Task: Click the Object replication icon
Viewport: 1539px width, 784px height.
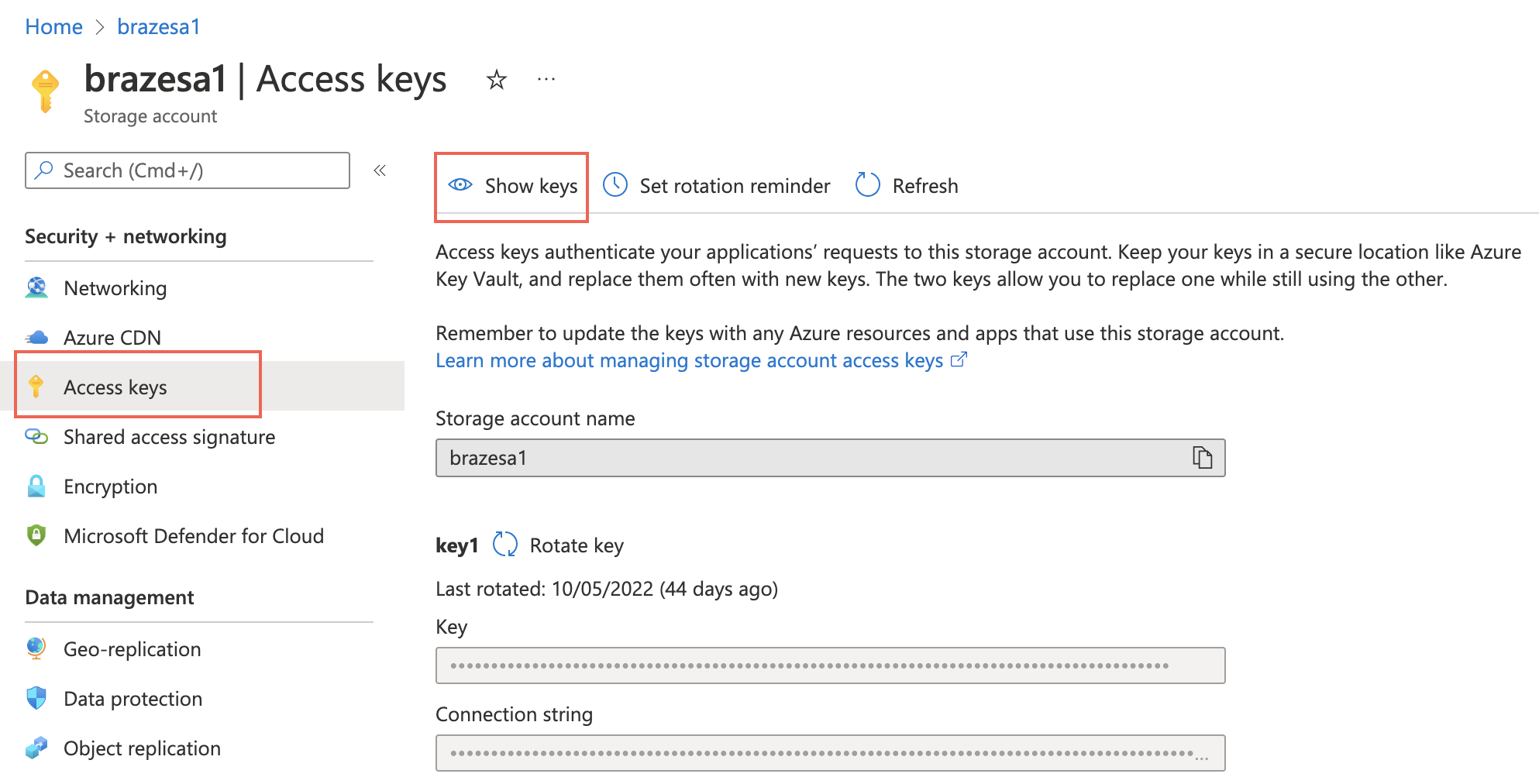Action: click(36, 748)
